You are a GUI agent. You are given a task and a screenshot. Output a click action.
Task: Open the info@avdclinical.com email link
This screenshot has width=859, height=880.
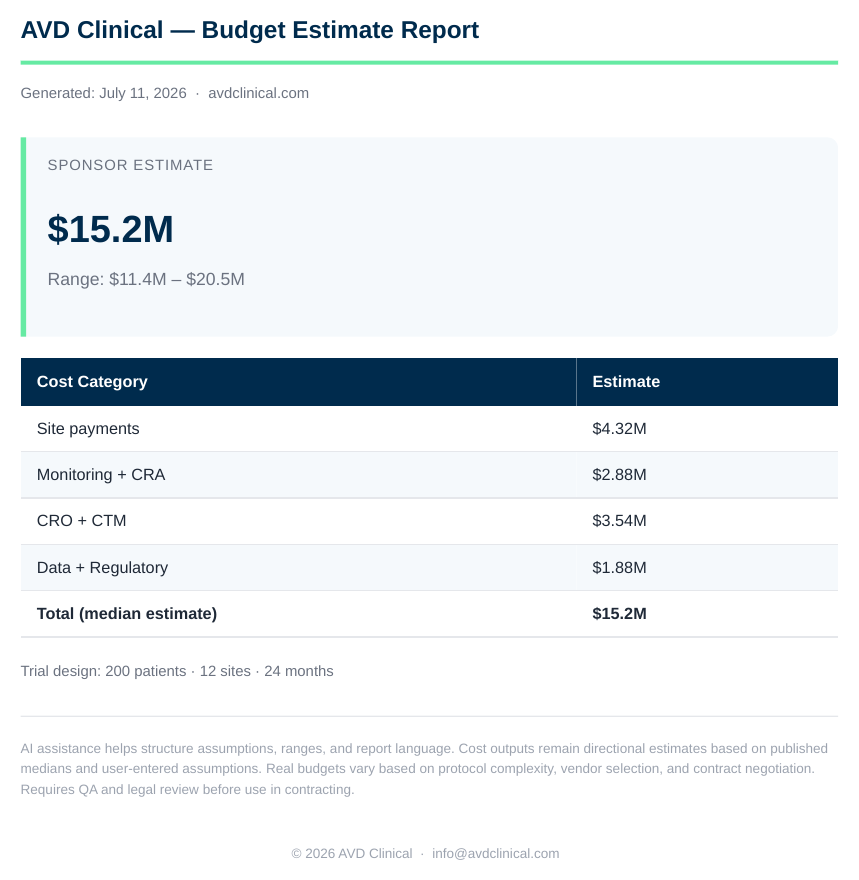[495, 854]
